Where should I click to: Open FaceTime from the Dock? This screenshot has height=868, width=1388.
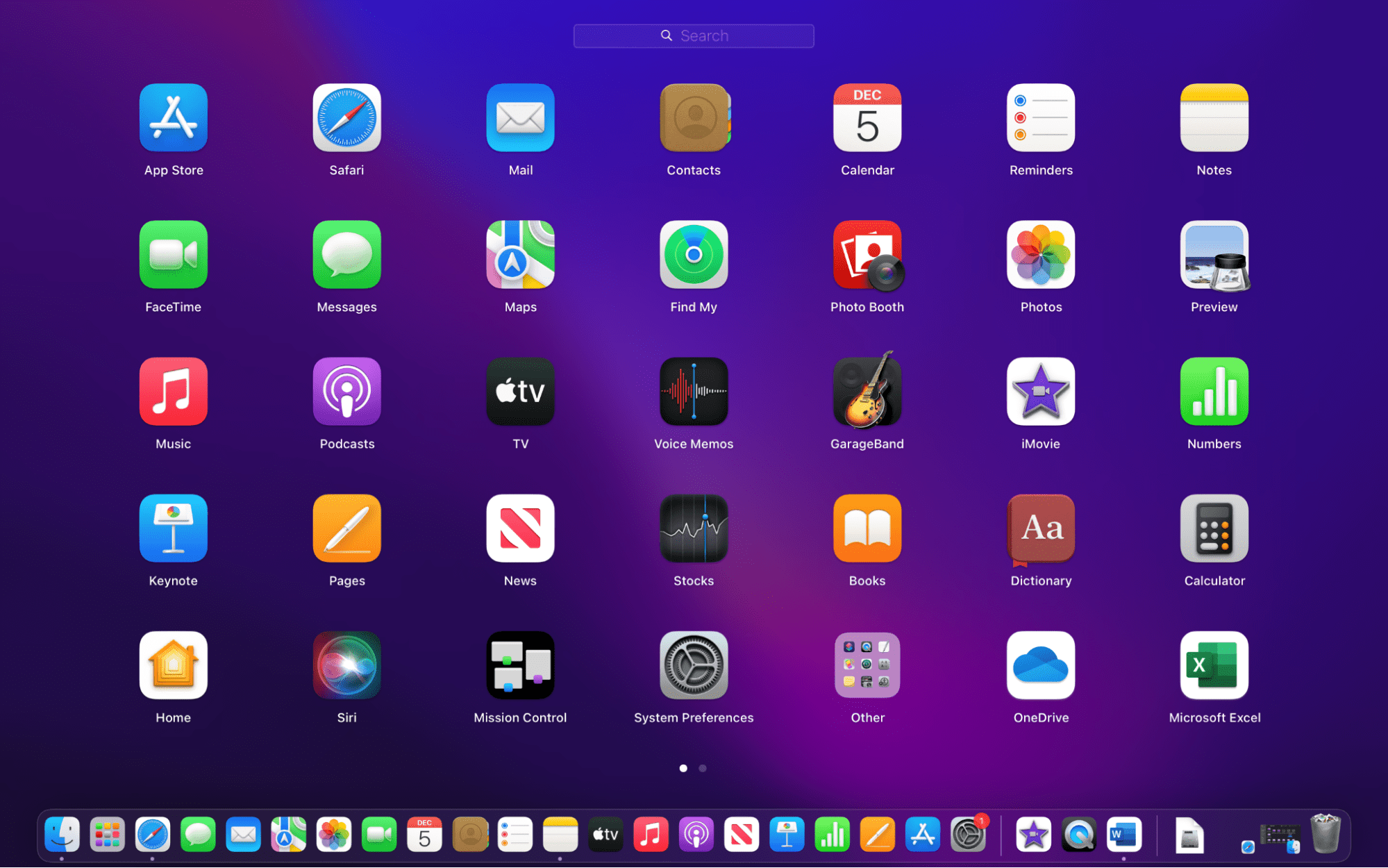click(x=379, y=834)
